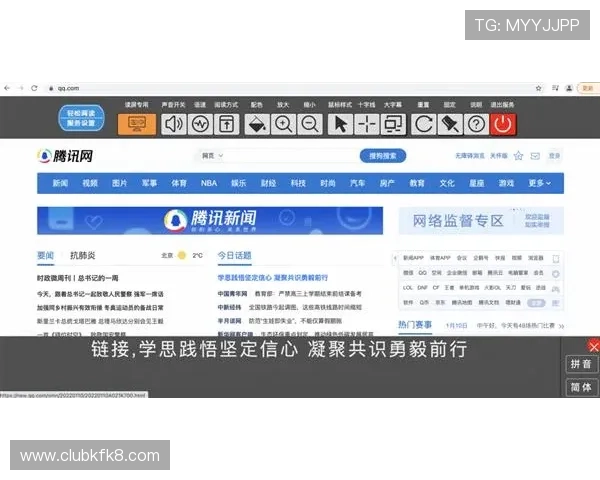Click the LOL game link
This screenshot has height=480, width=600.
(x=408, y=287)
